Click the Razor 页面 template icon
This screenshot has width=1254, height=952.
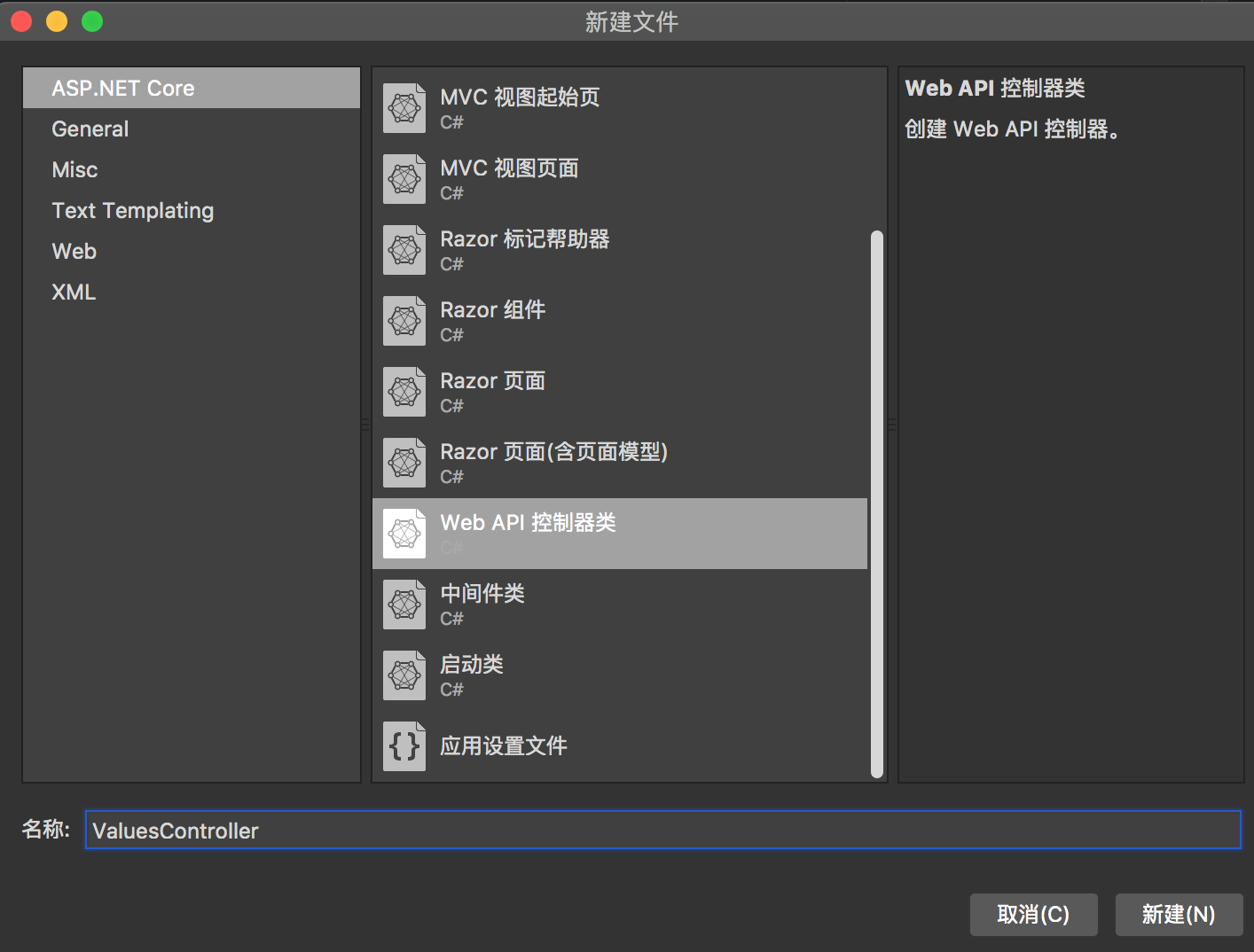coord(404,392)
